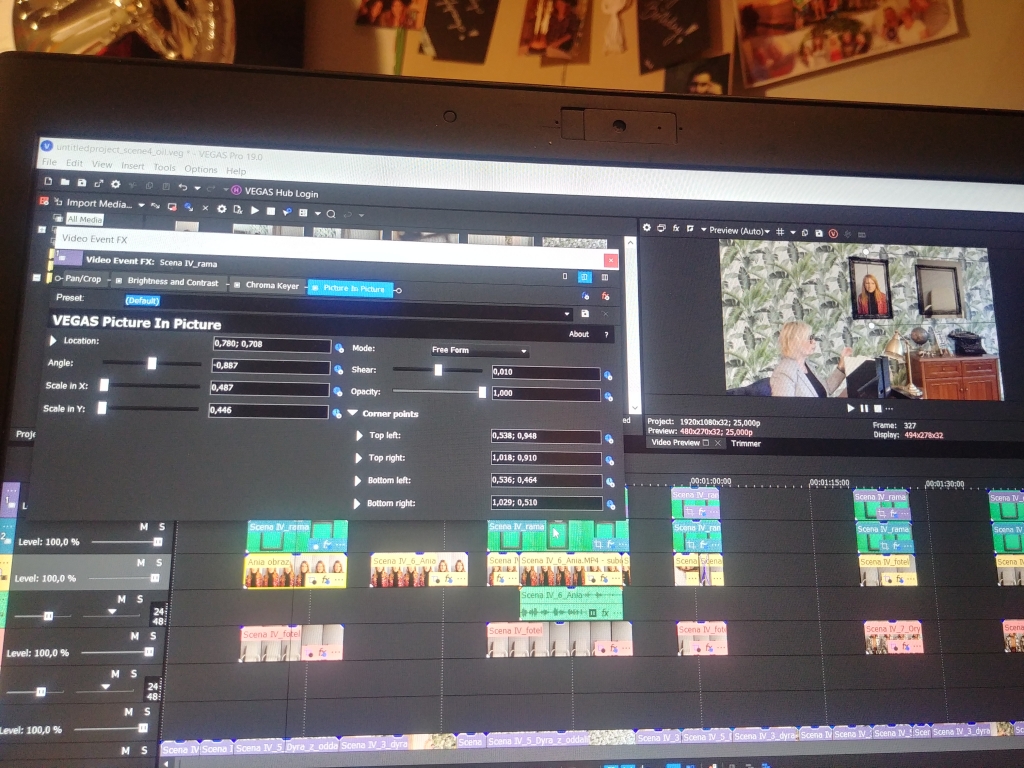
Task: Click the About button
Action: 578,334
